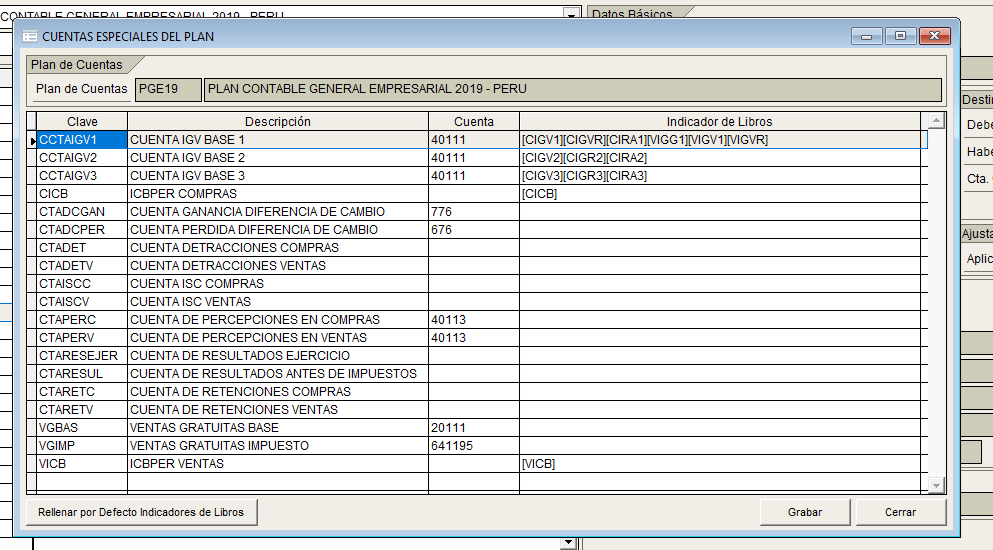Viewport: 993px width, 550px height.
Task: Click the CUENTA IGV BASE 1 description
Action: [x=278, y=140]
